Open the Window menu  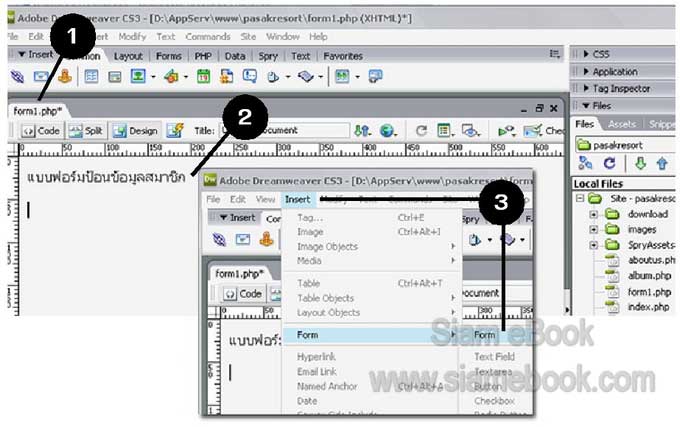click(x=283, y=36)
